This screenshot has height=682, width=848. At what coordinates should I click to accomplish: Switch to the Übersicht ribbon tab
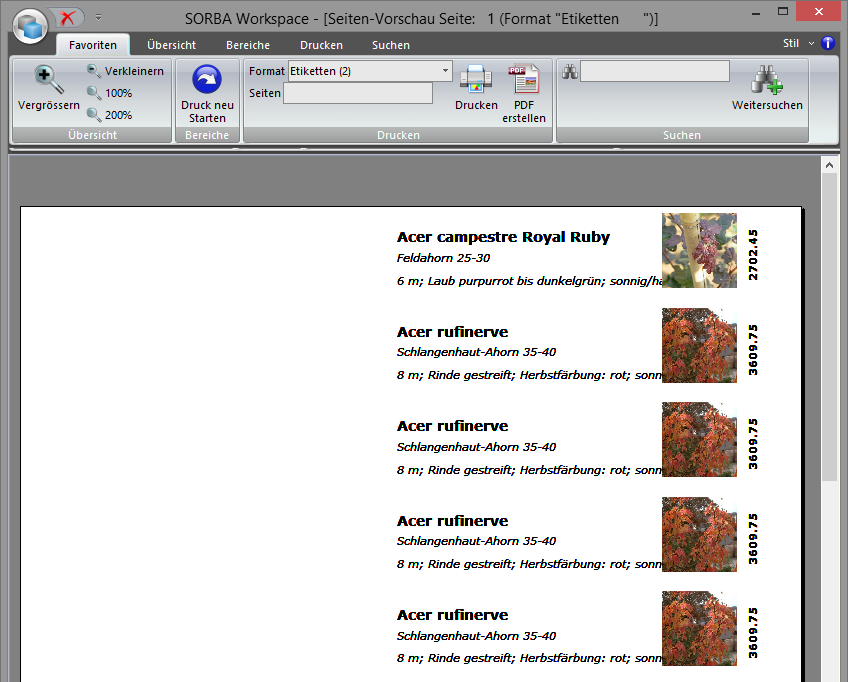[x=171, y=45]
